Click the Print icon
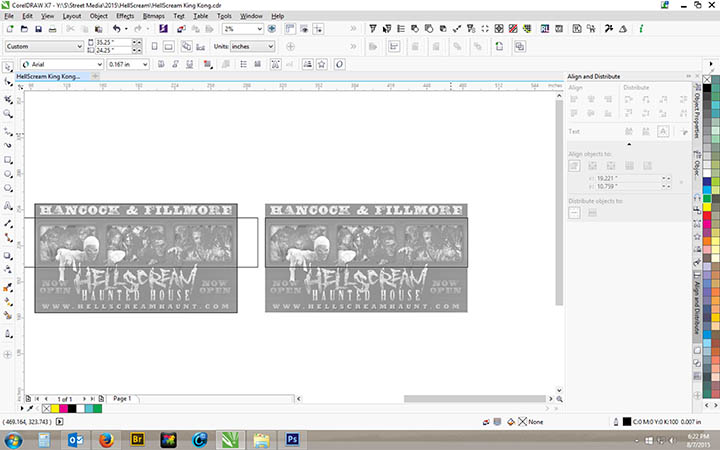 pos(53,29)
